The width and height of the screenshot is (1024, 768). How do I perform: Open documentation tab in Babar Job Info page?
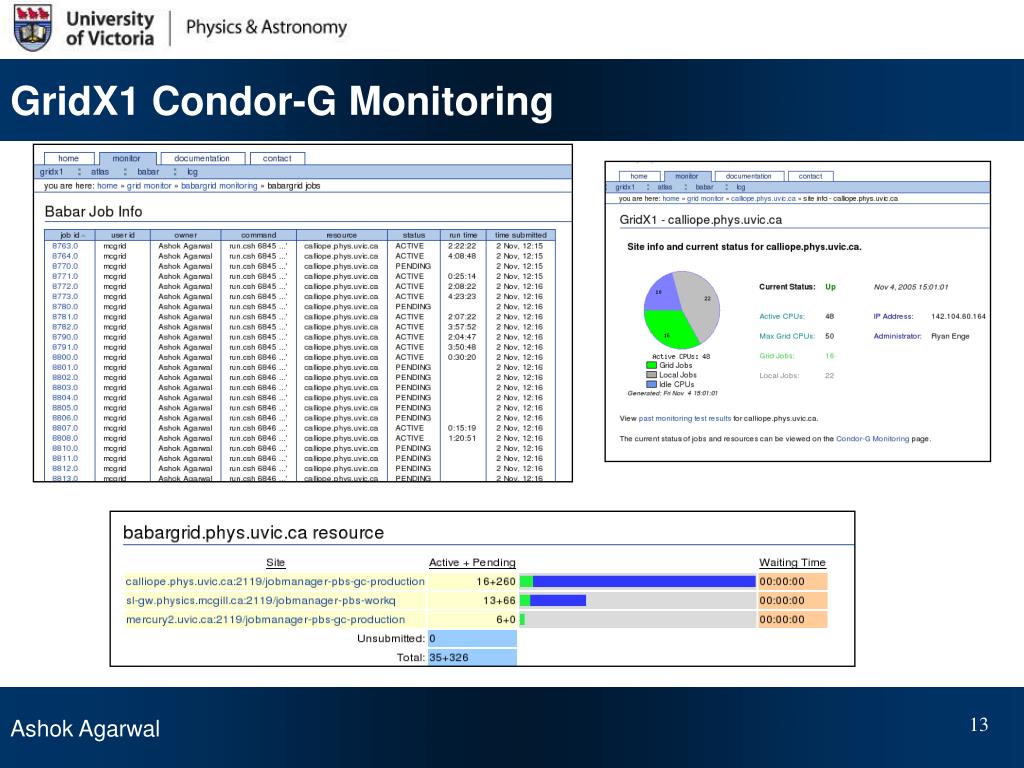click(x=202, y=158)
